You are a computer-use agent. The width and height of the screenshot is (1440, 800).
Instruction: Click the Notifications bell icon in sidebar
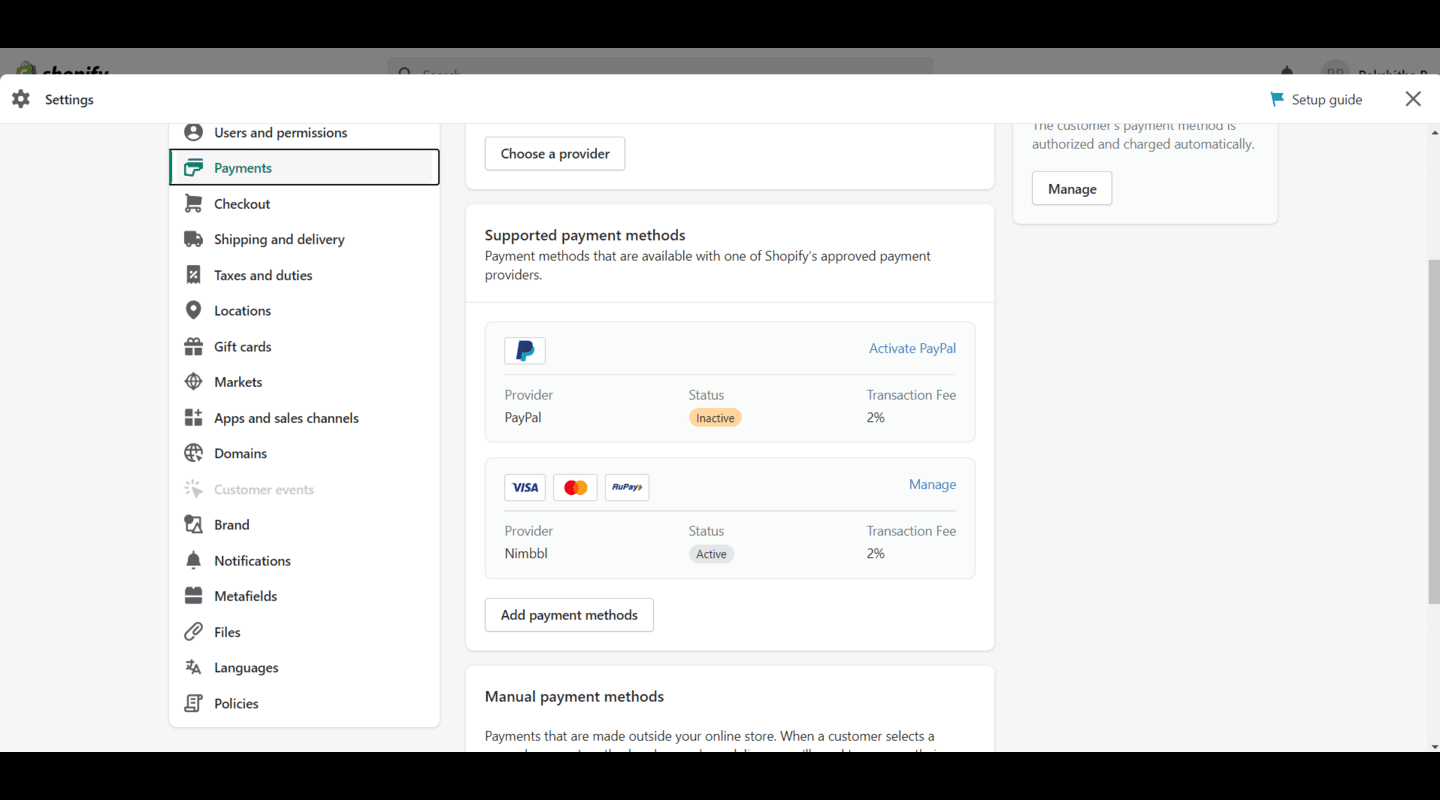[x=194, y=560]
